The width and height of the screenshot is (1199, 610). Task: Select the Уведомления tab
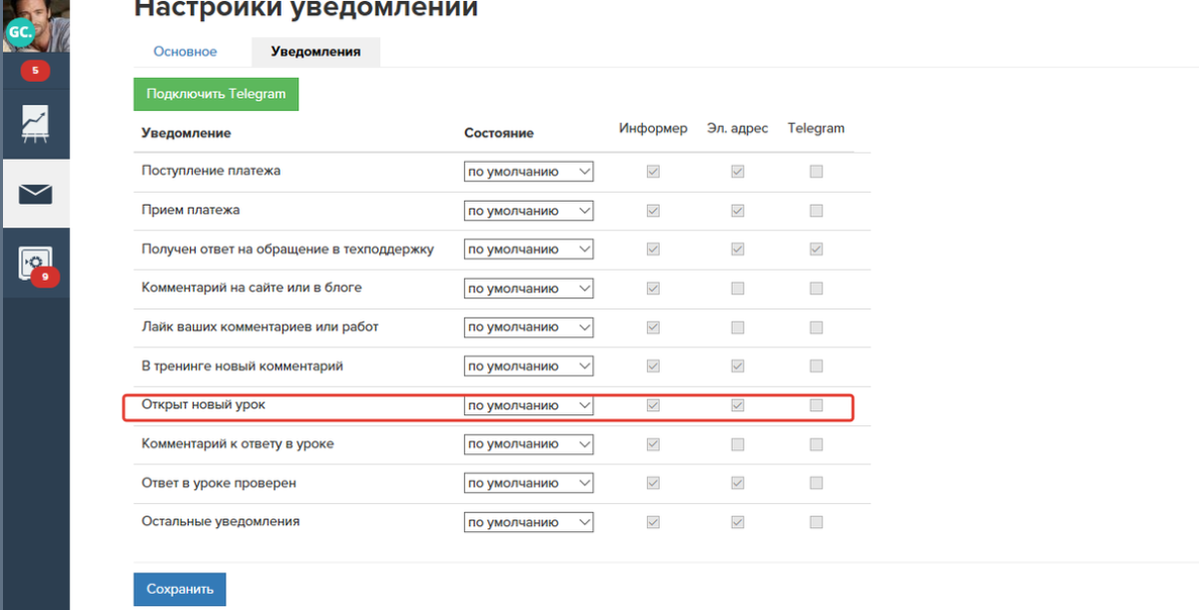point(316,52)
